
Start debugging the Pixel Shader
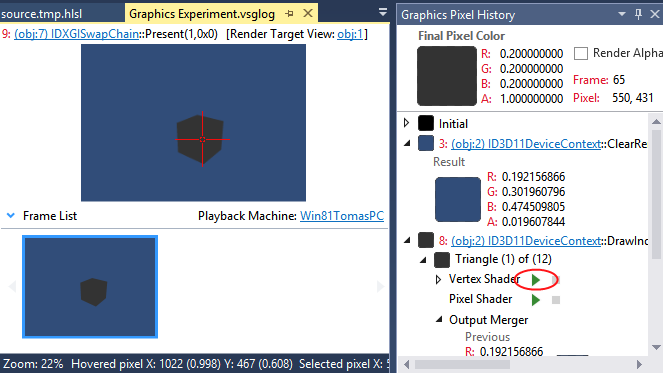pyautogui.click(x=535, y=300)
